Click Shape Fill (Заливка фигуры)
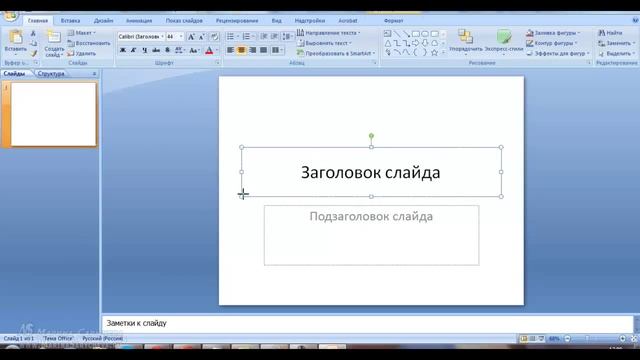 (x=553, y=33)
